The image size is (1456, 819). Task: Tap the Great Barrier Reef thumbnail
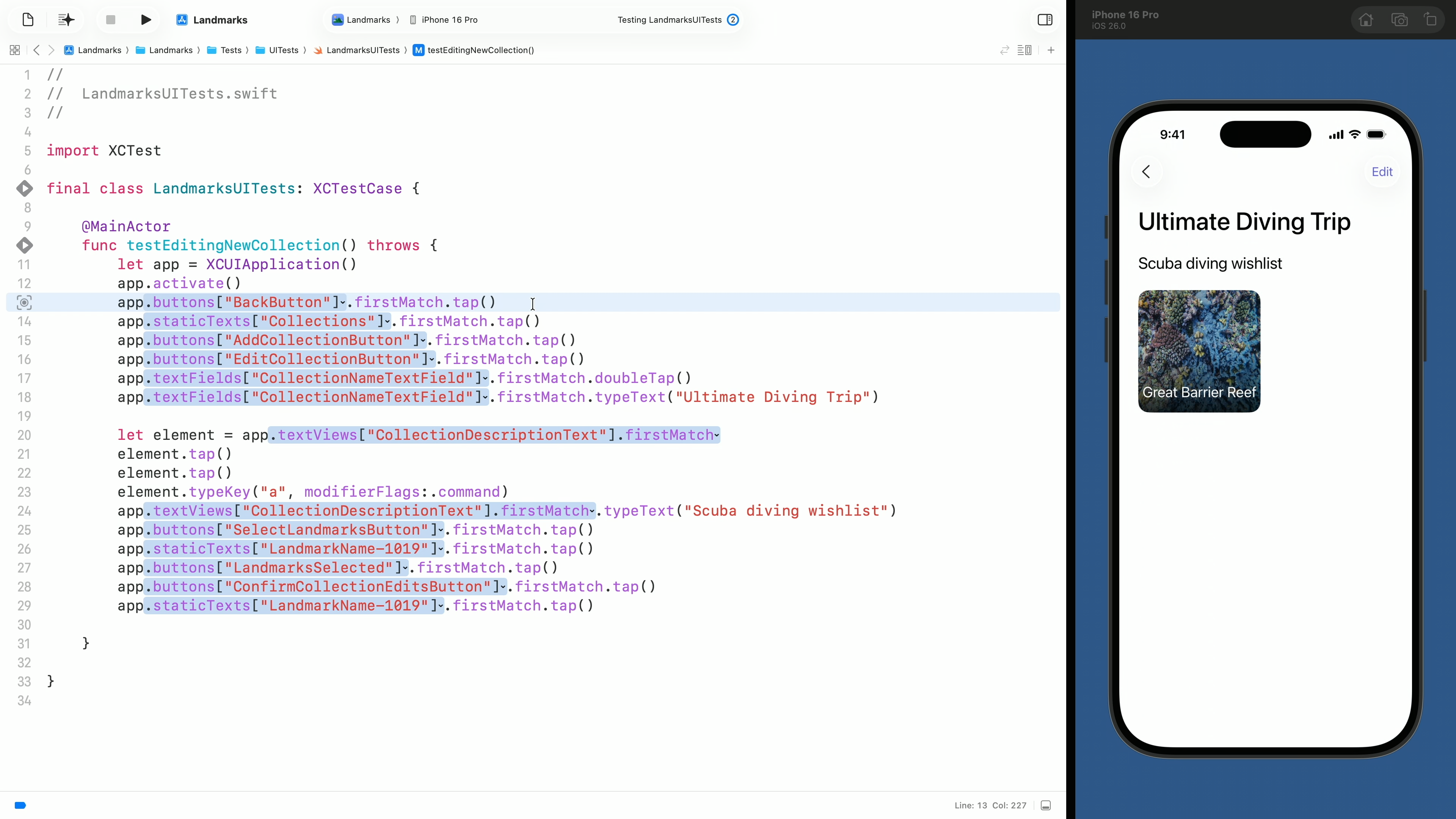pyautogui.click(x=1199, y=351)
